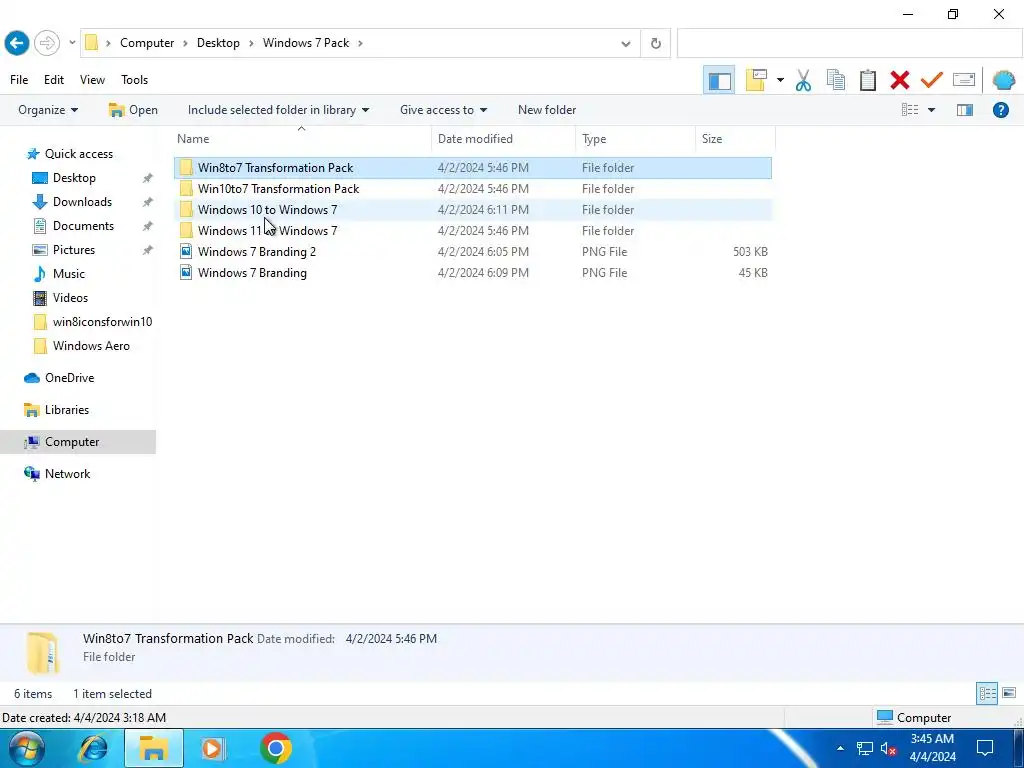Click the Open button in command bar
The height and width of the screenshot is (768, 1024).
coord(133,110)
